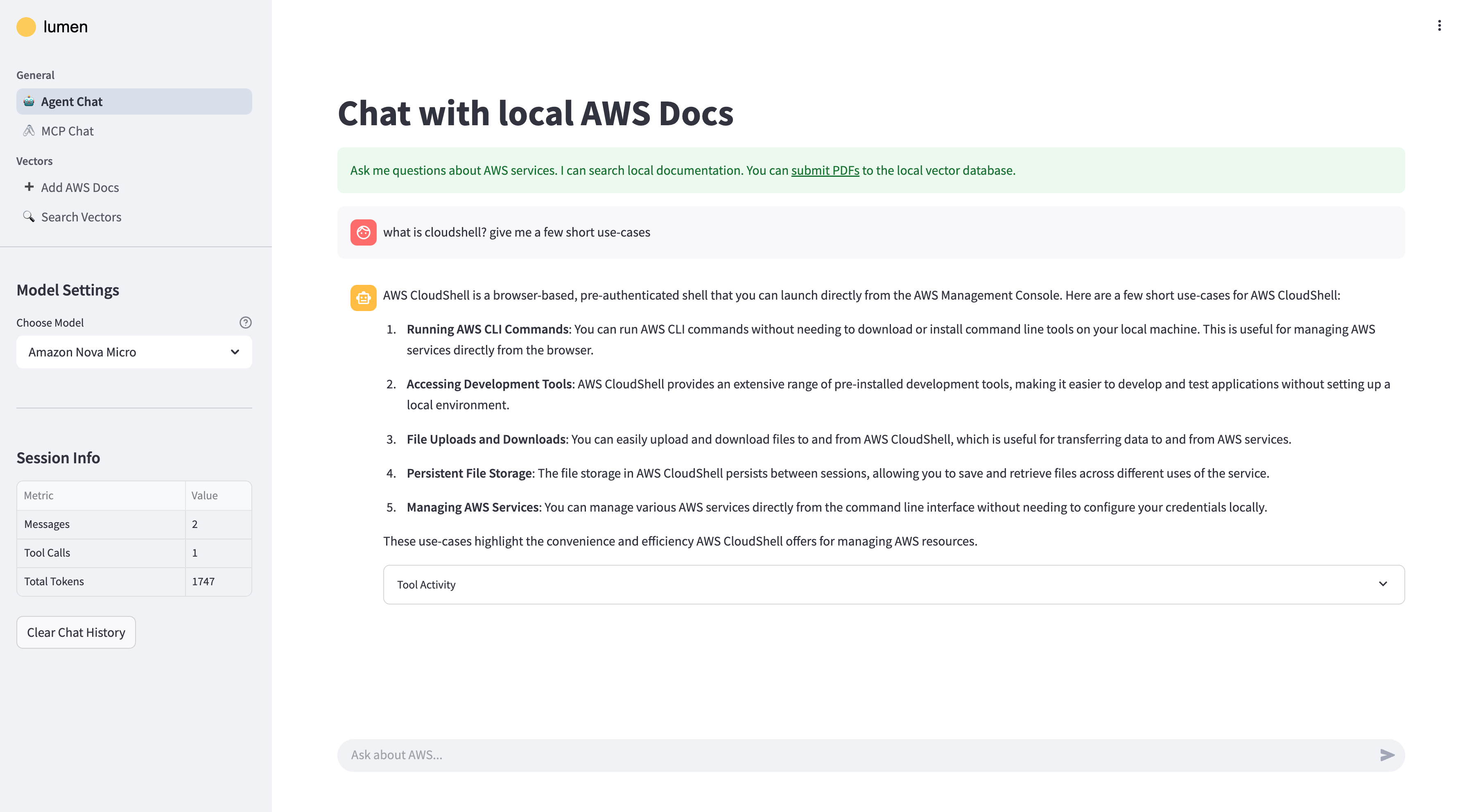
Task: Open Agent Chat page
Action: coord(134,101)
